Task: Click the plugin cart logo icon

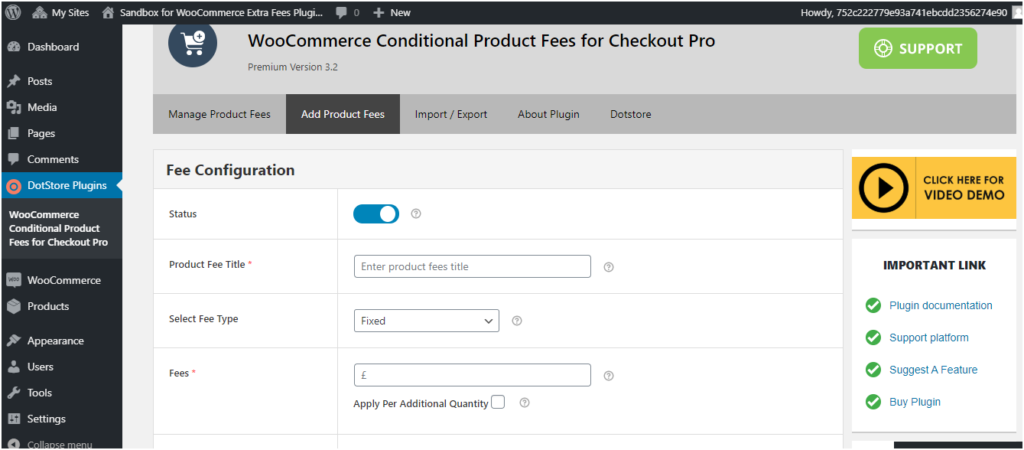Action: (193, 42)
